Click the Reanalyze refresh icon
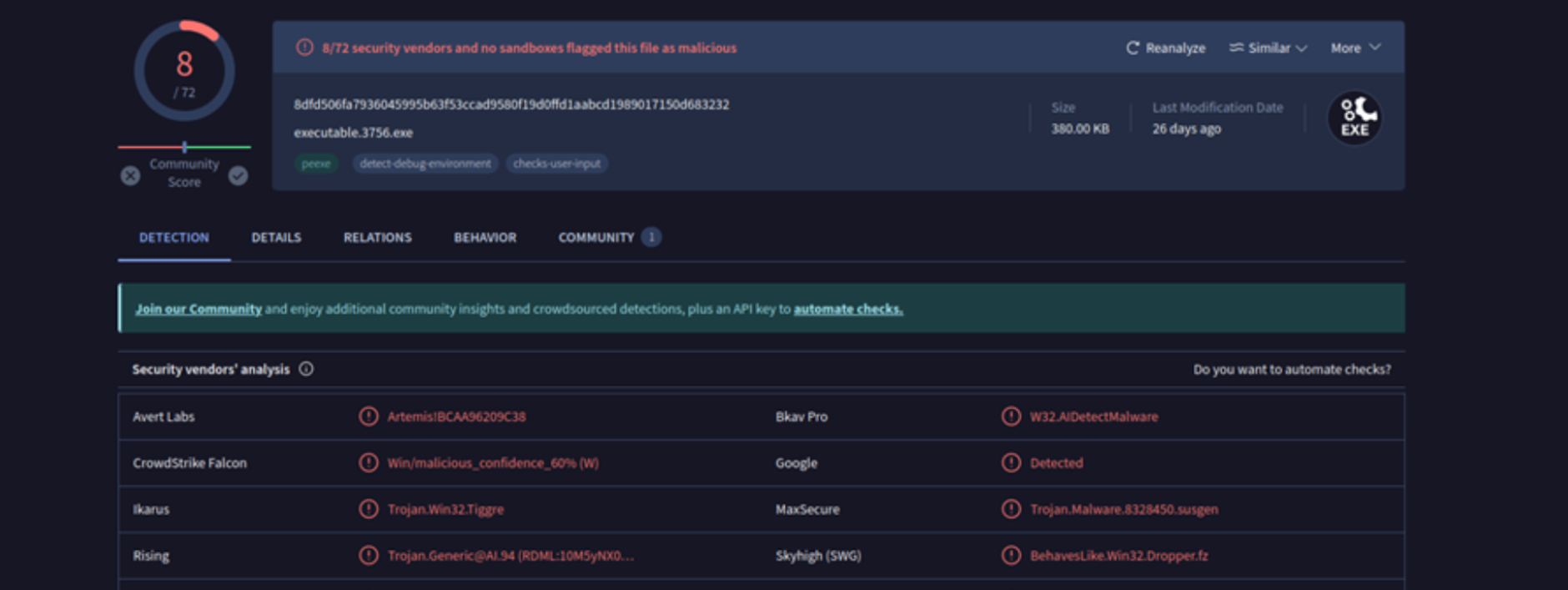Viewport: 1568px width, 590px height. point(1132,48)
